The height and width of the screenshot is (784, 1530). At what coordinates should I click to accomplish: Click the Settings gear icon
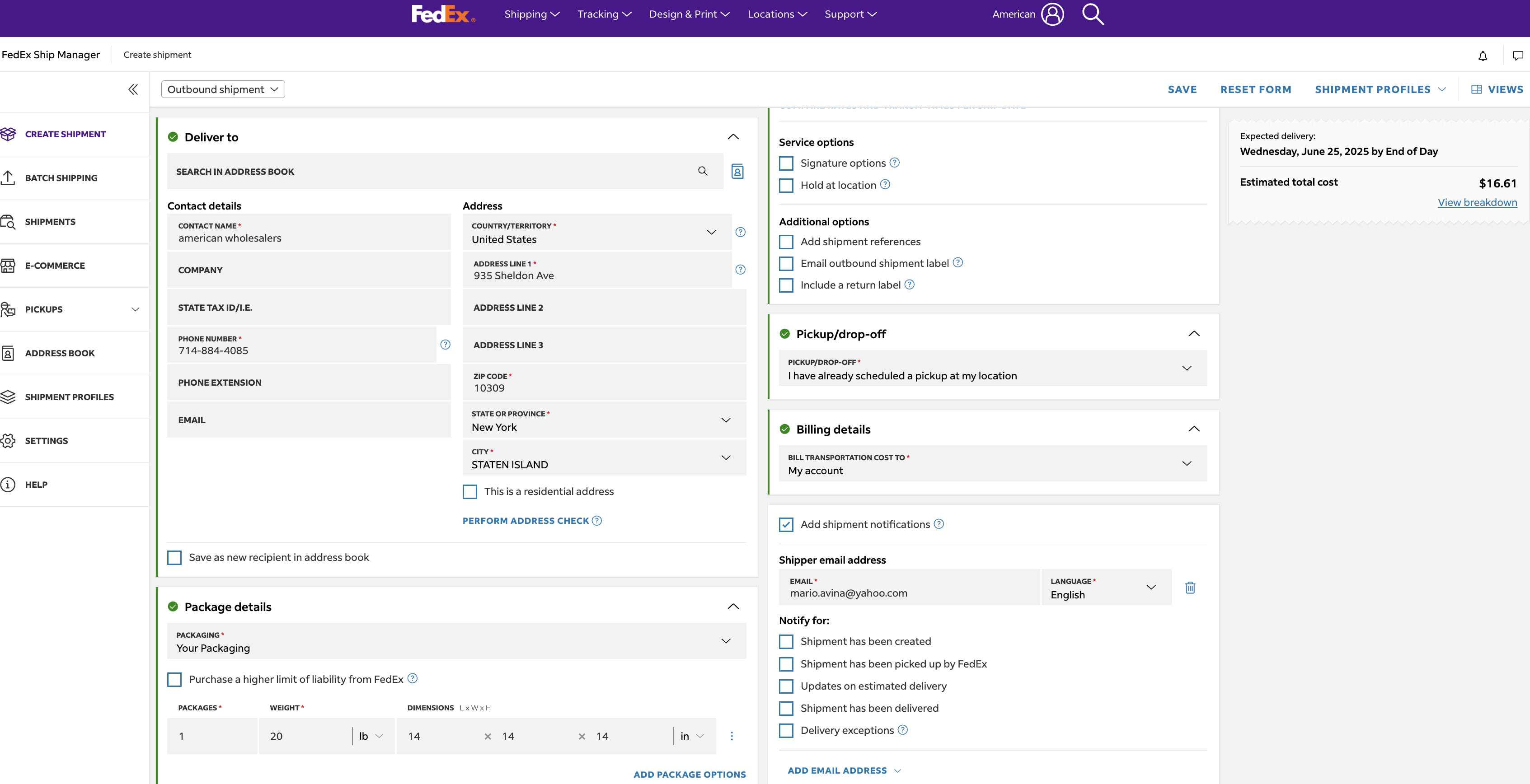(8, 440)
